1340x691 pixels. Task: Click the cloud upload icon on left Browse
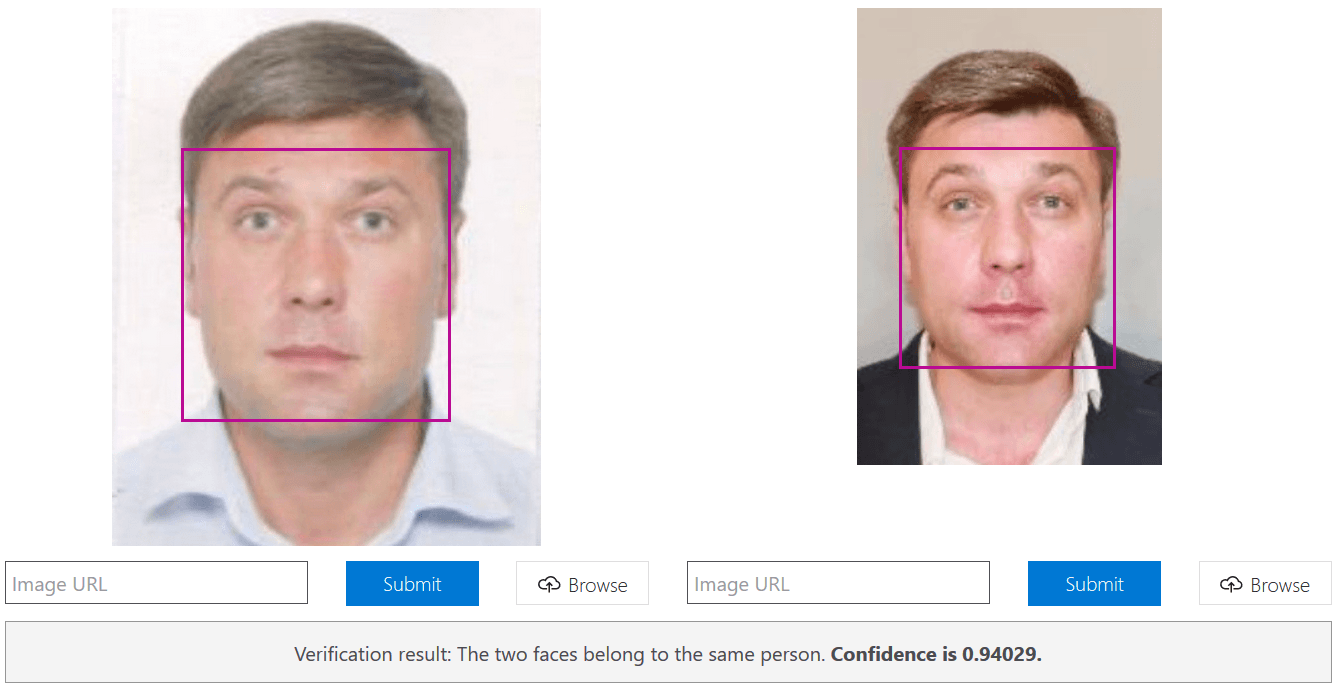tap(549, 585)
